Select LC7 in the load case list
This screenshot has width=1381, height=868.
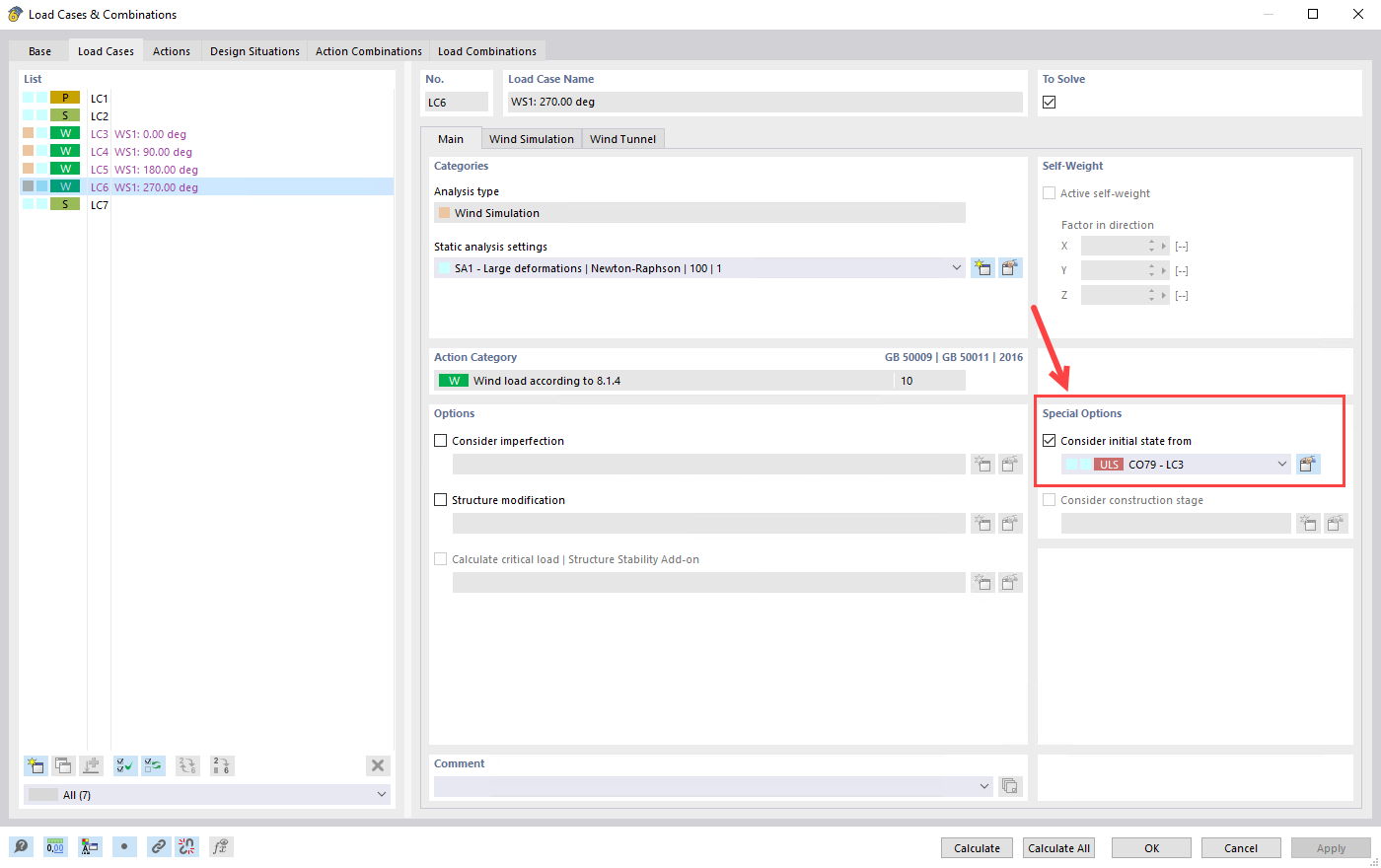(206, 205)
